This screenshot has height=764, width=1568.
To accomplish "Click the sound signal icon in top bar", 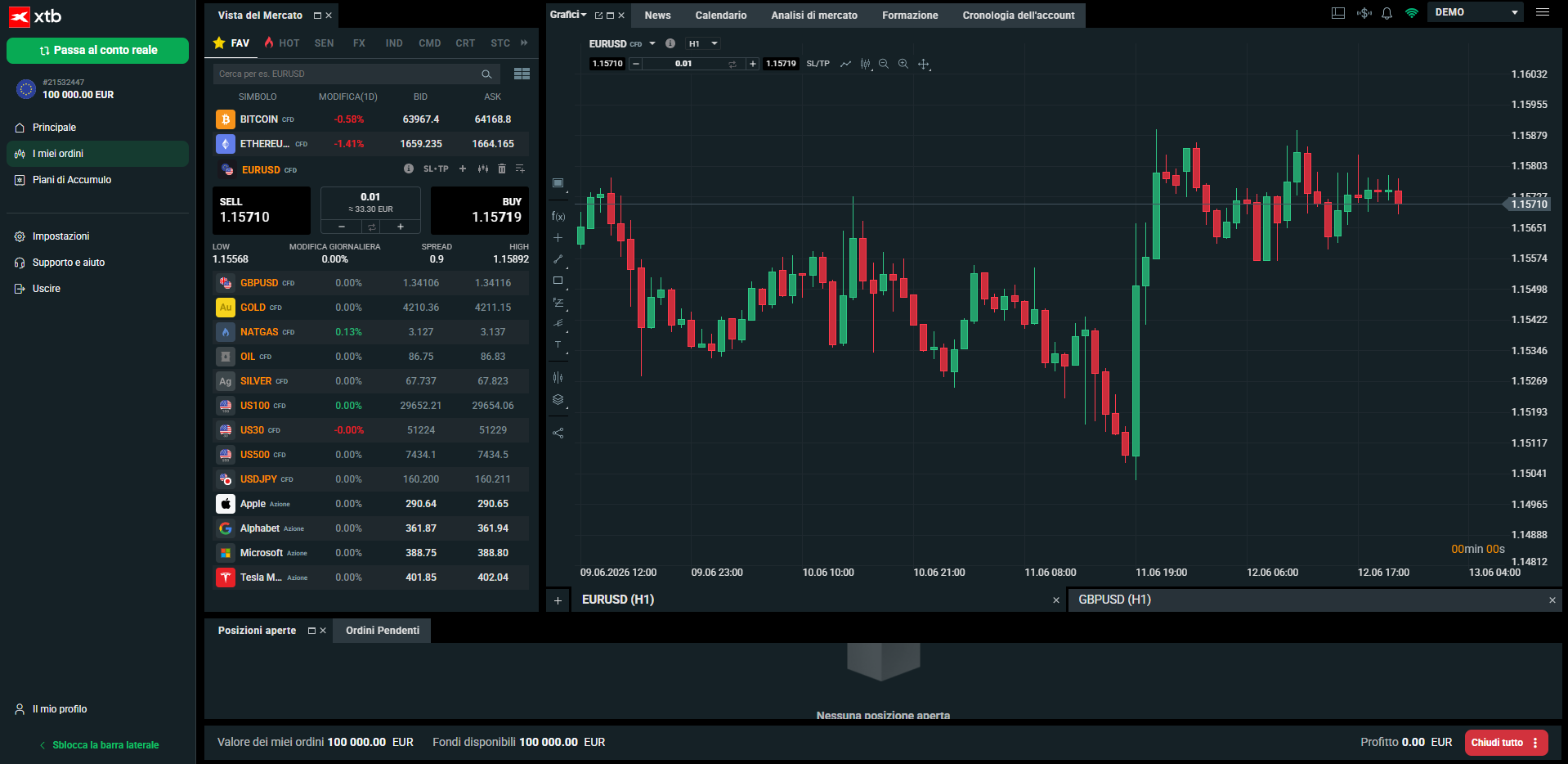I will point(1364,13).
